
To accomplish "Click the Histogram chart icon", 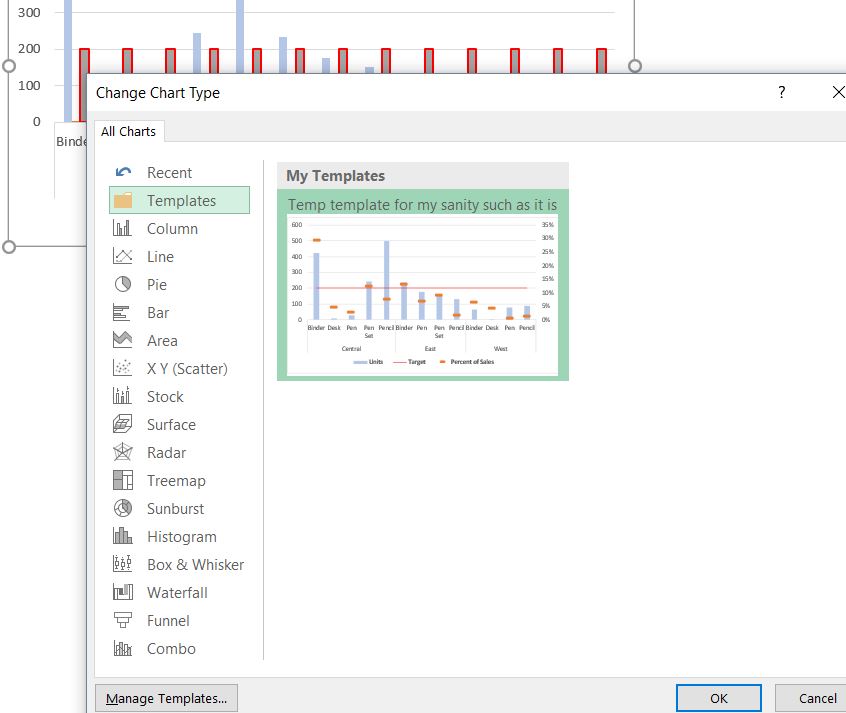I will [x=122, y=536].
